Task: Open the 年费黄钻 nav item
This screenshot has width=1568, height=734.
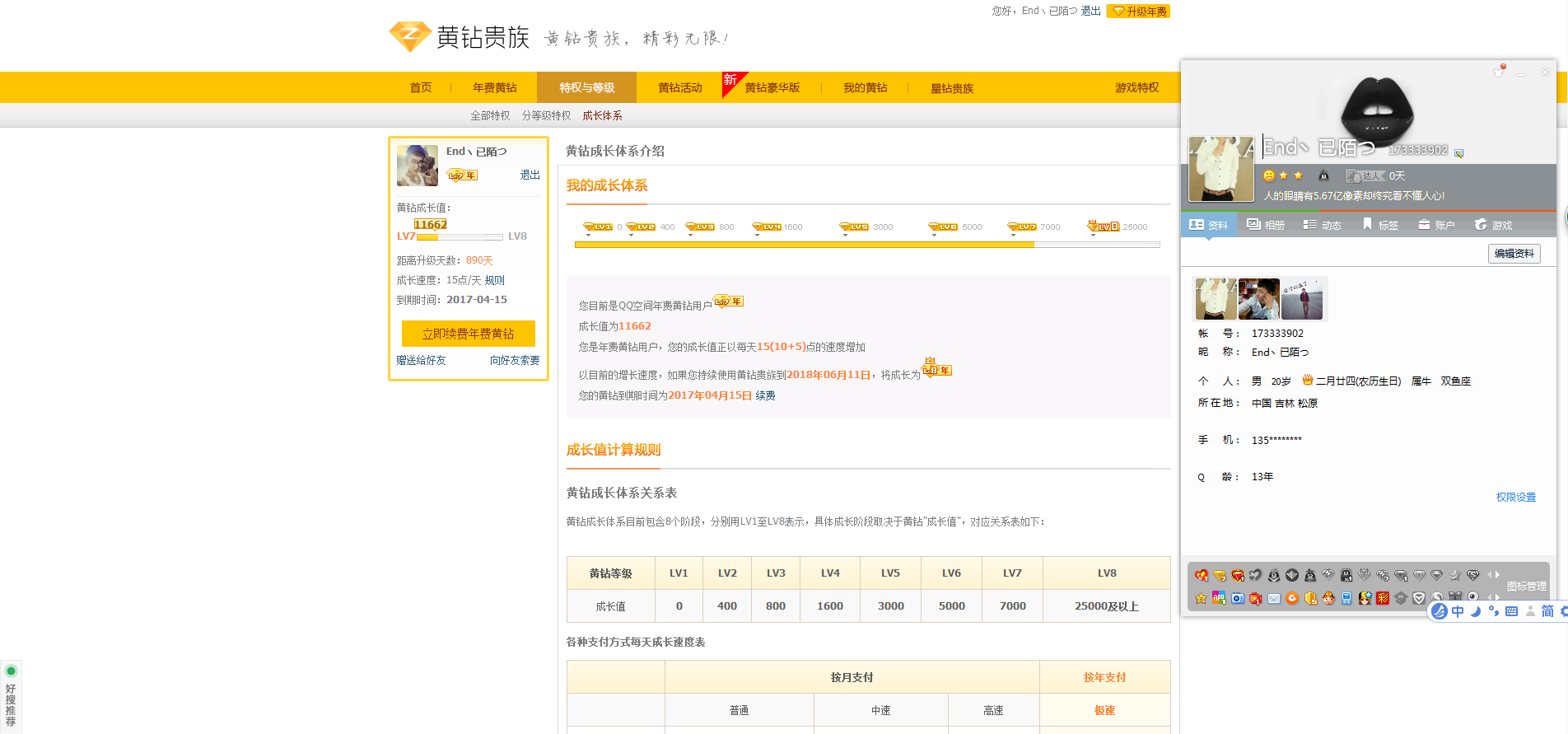Action: (495, 87)
